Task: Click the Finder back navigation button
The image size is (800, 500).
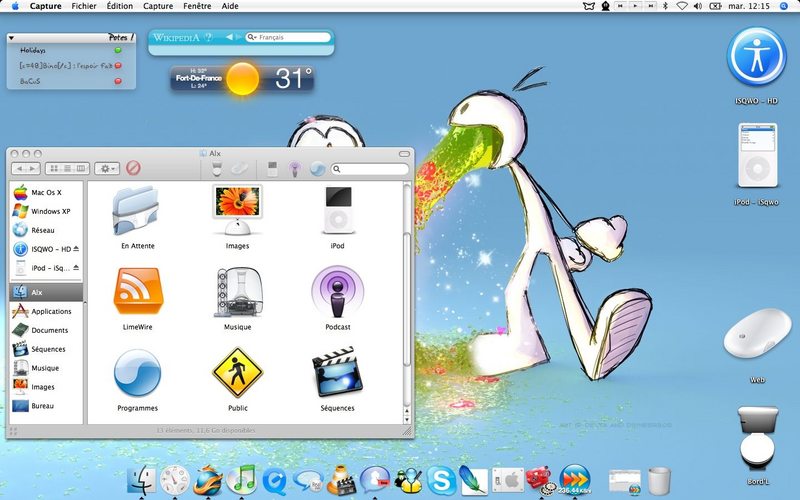Action: (x=19, y=168)
